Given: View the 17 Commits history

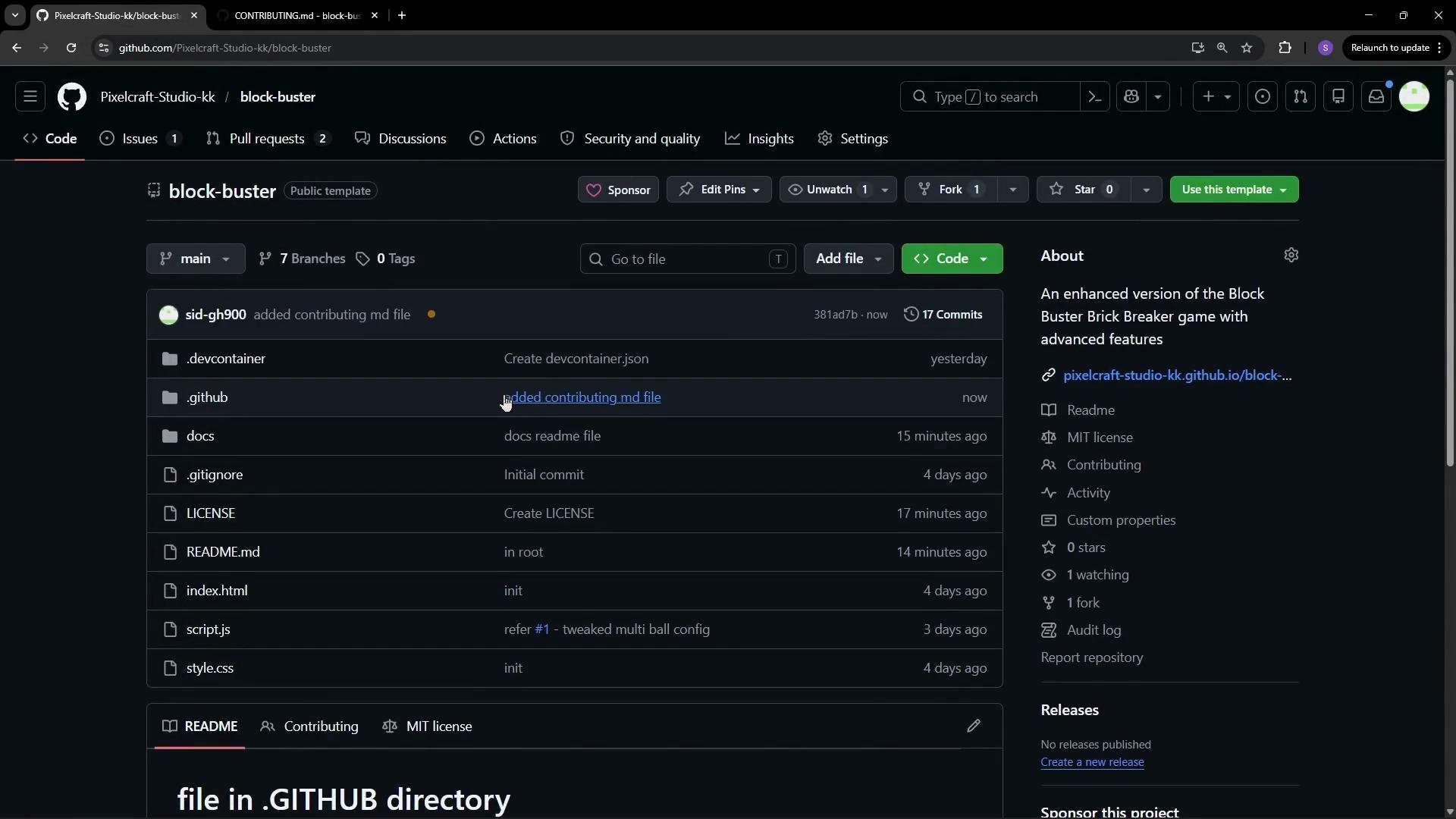Looking at the screenshot, I should [943, 315].
